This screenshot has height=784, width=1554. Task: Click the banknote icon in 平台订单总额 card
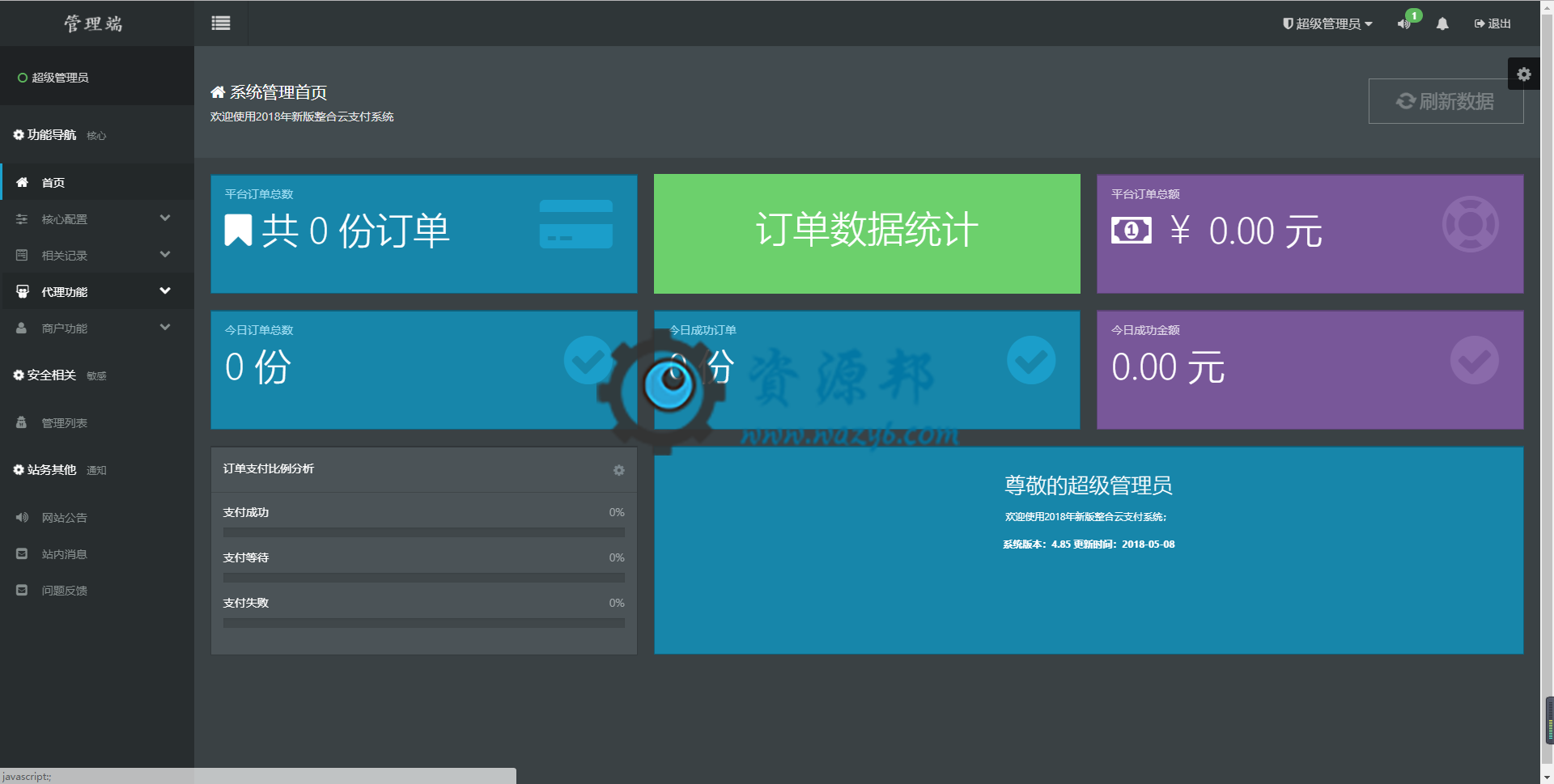[1132, 231]
